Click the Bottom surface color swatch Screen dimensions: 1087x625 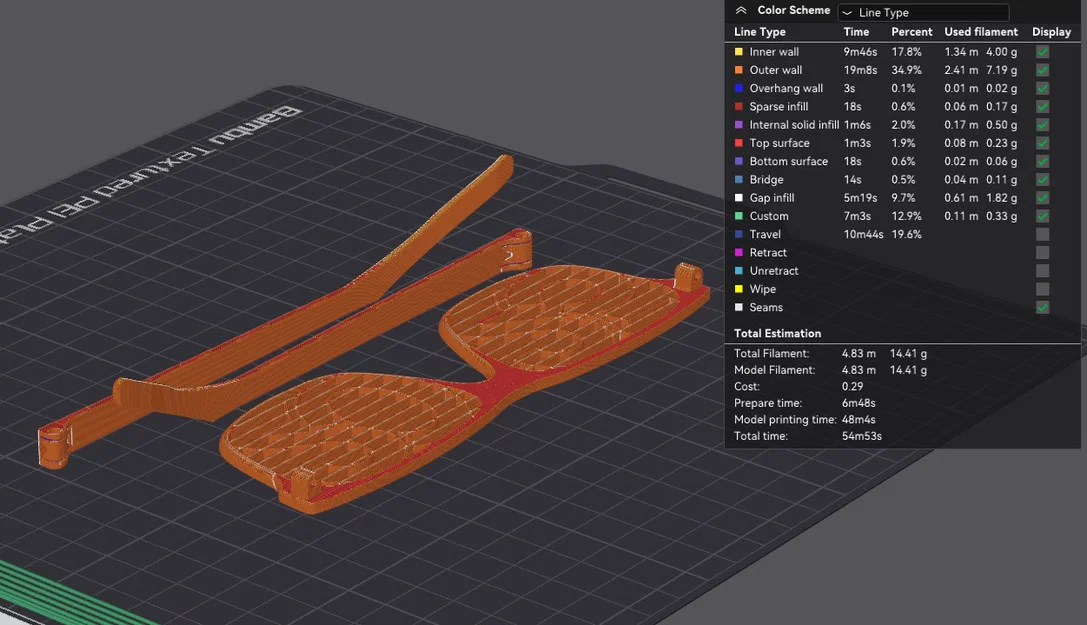[x=738, y=161]
